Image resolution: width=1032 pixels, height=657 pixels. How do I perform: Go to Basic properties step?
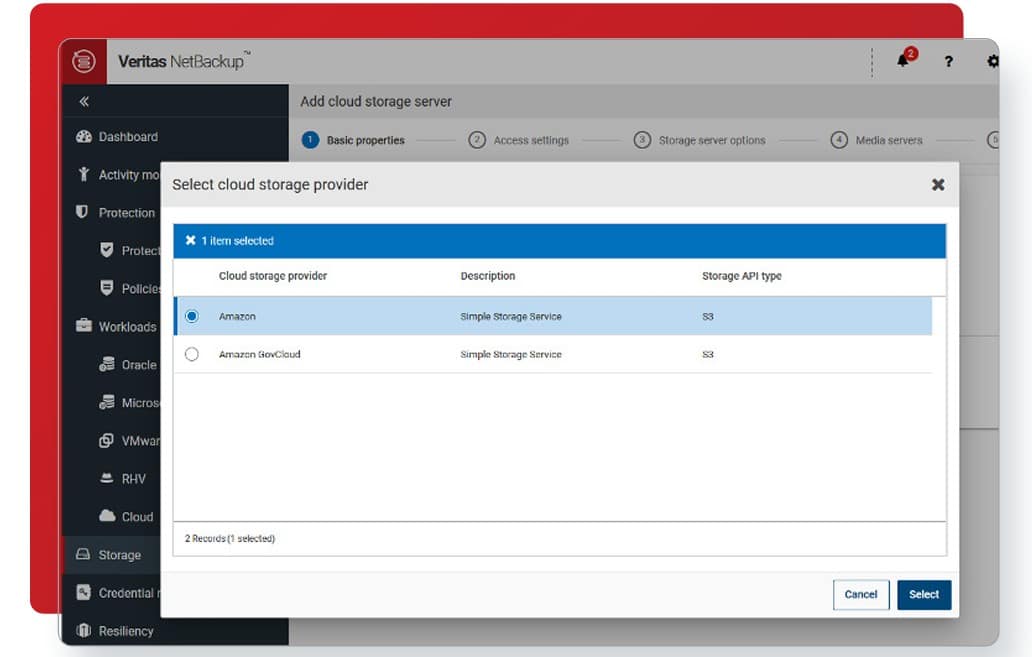[x=353, y=140]
